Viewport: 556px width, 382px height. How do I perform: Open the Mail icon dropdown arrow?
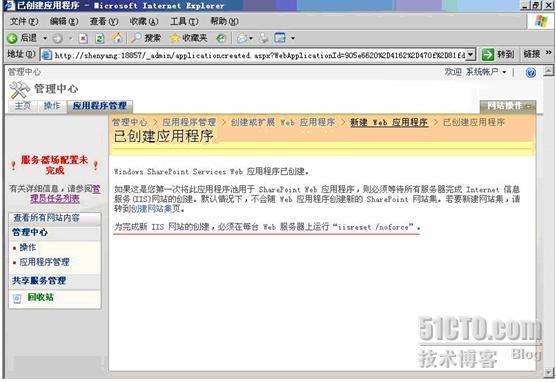click(251, 38)
